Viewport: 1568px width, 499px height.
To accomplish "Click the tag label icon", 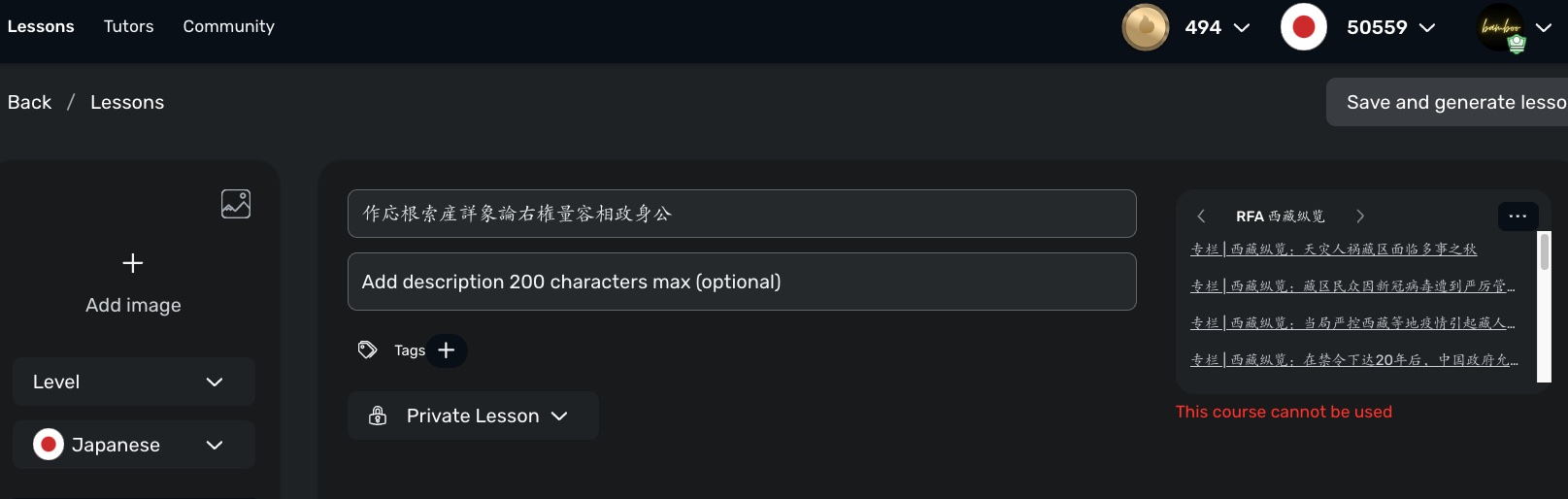I will click(367, 349).
